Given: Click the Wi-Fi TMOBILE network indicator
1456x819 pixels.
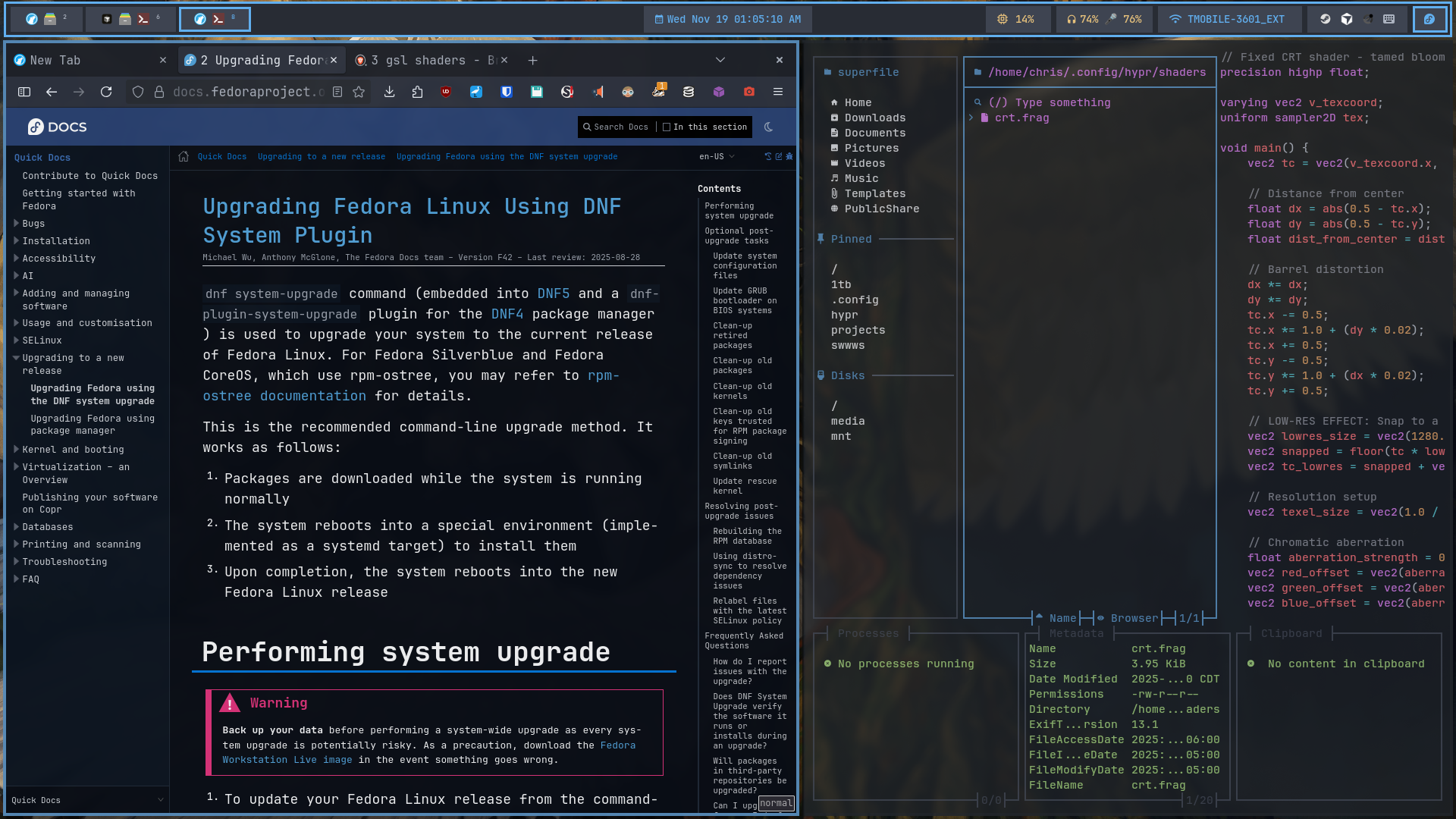Looking at the screenshot, I should [x=1226, y=19].
